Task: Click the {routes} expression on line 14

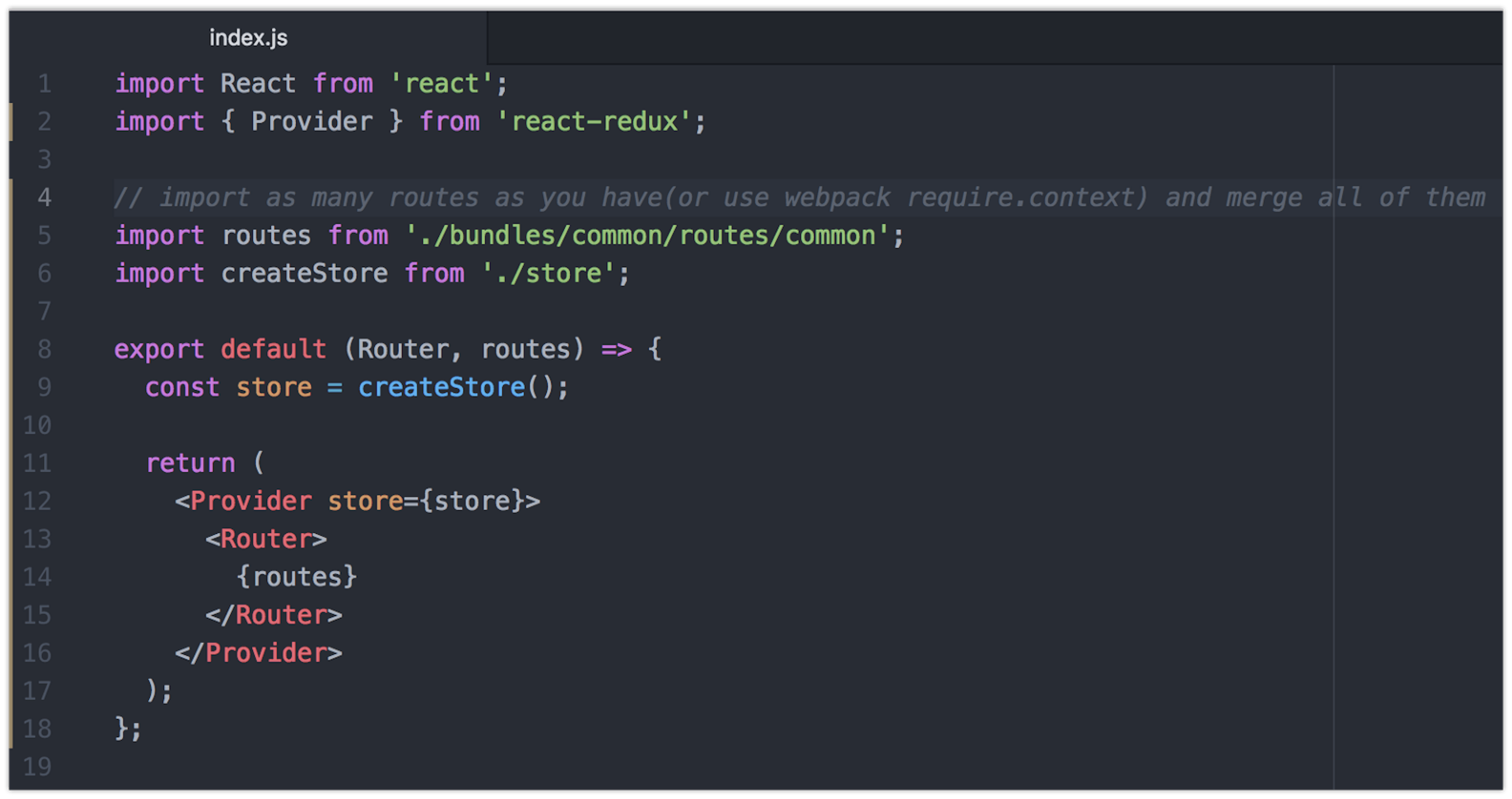Action: (x=297, y=576)
